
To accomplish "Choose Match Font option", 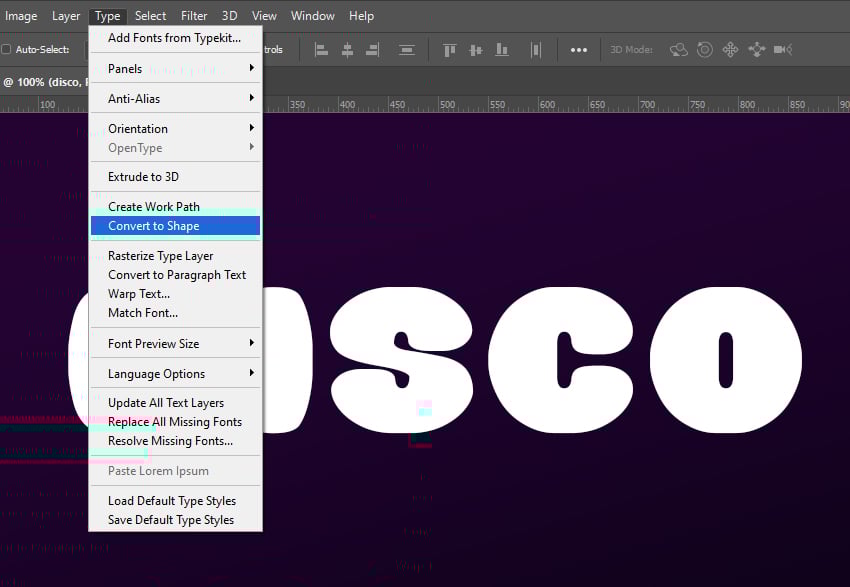I will pos(175,313).
